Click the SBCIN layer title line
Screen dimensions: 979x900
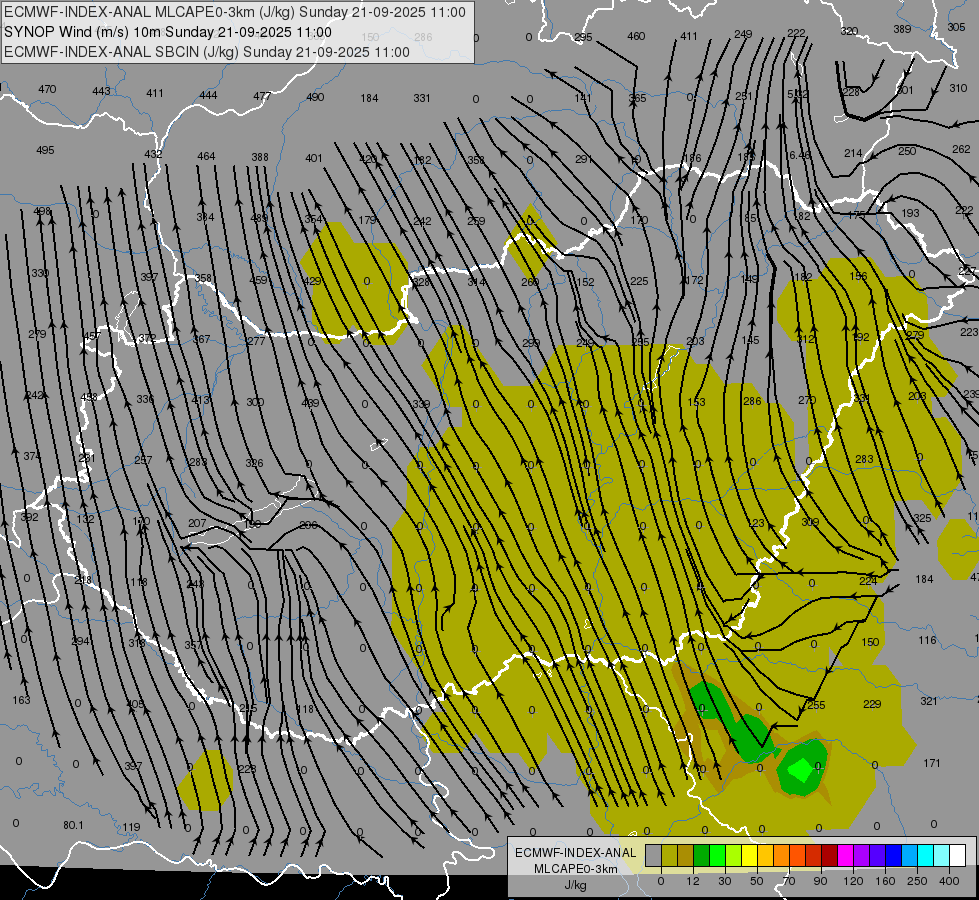tap(207, 52)
